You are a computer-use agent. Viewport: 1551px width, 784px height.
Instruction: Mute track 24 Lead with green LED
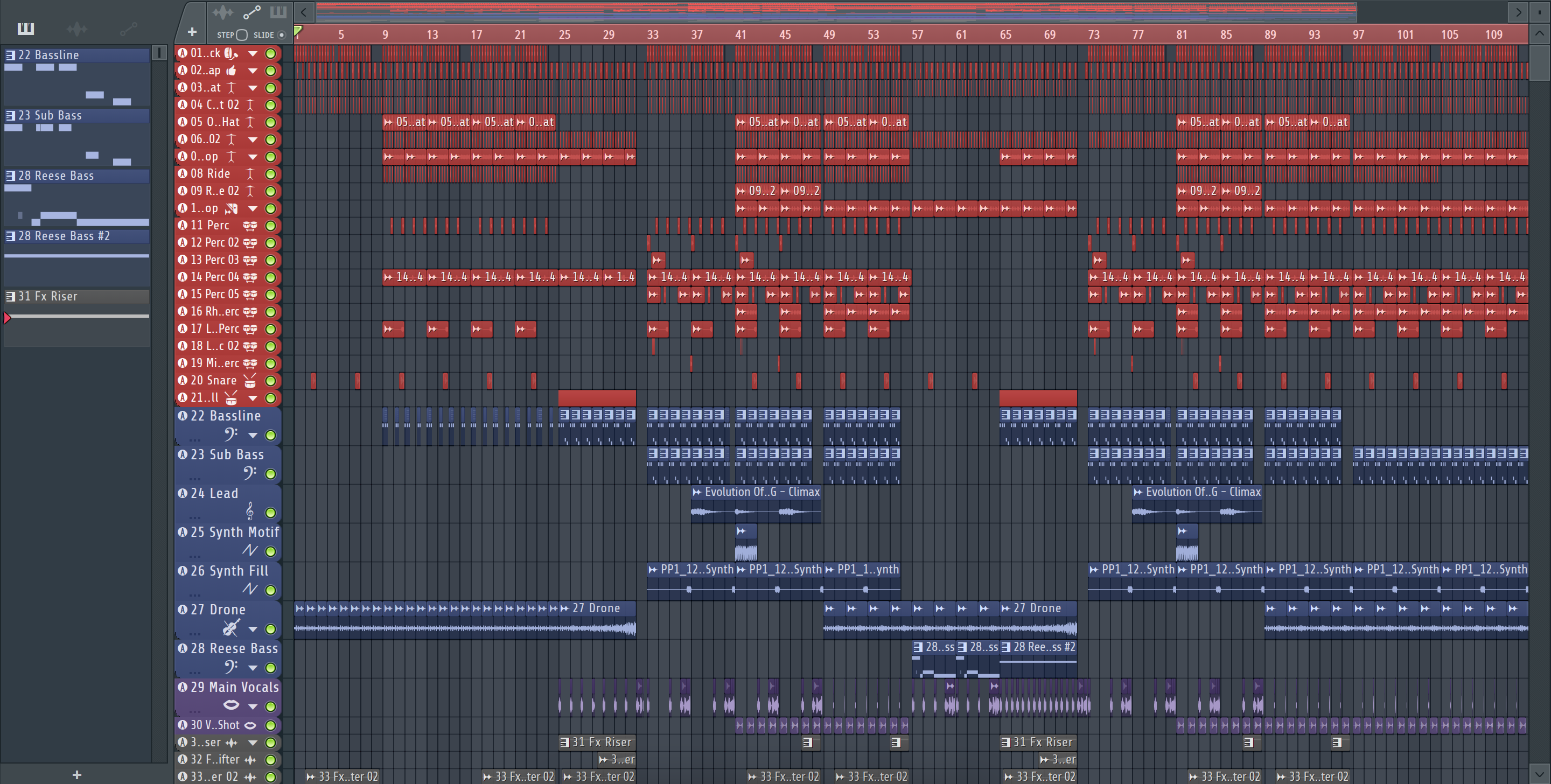coord(271,513)
